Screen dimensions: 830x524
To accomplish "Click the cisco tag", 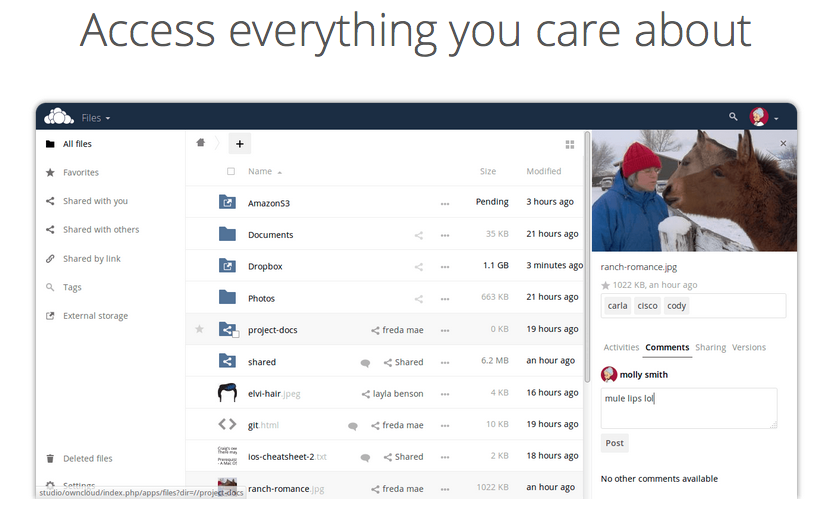I will pyautogui.click(x=647, y=305).
